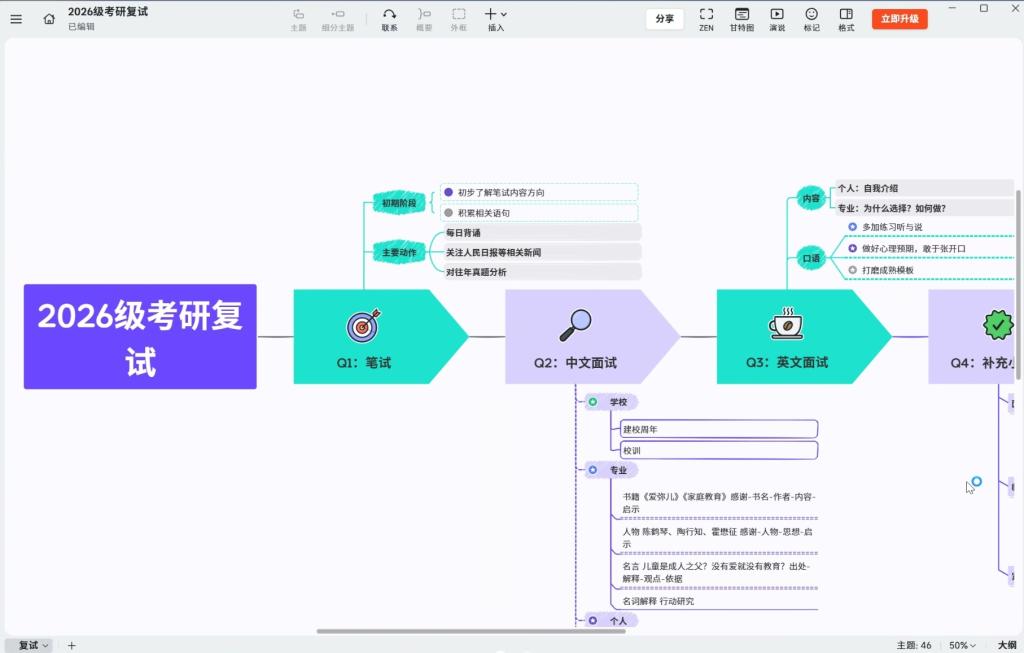Click the 联系 relationship tool
This screenshot has width=1024, height=653.
click(389, 19)
